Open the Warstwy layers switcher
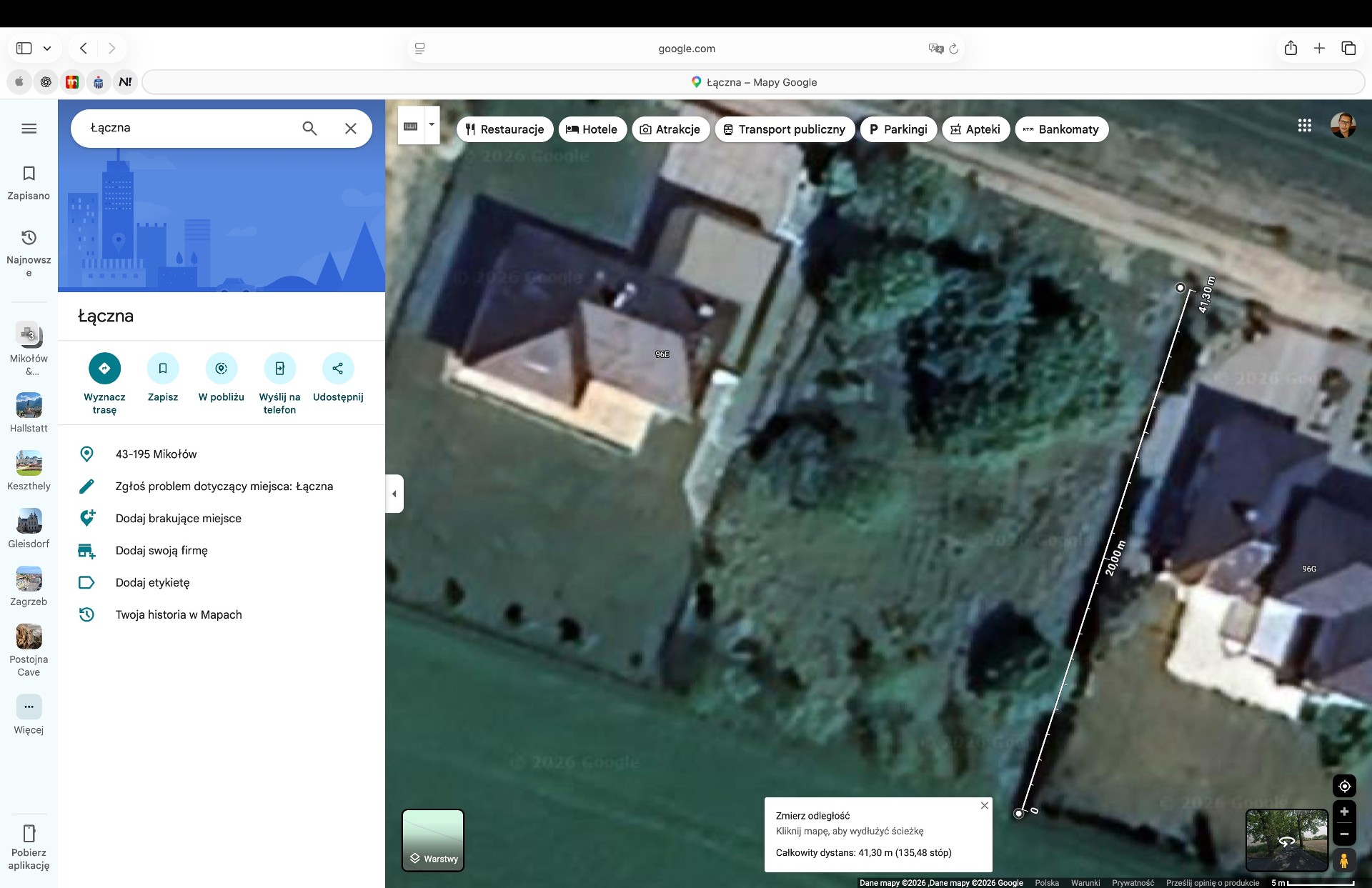1372x888 pixels. click(433, 840)
